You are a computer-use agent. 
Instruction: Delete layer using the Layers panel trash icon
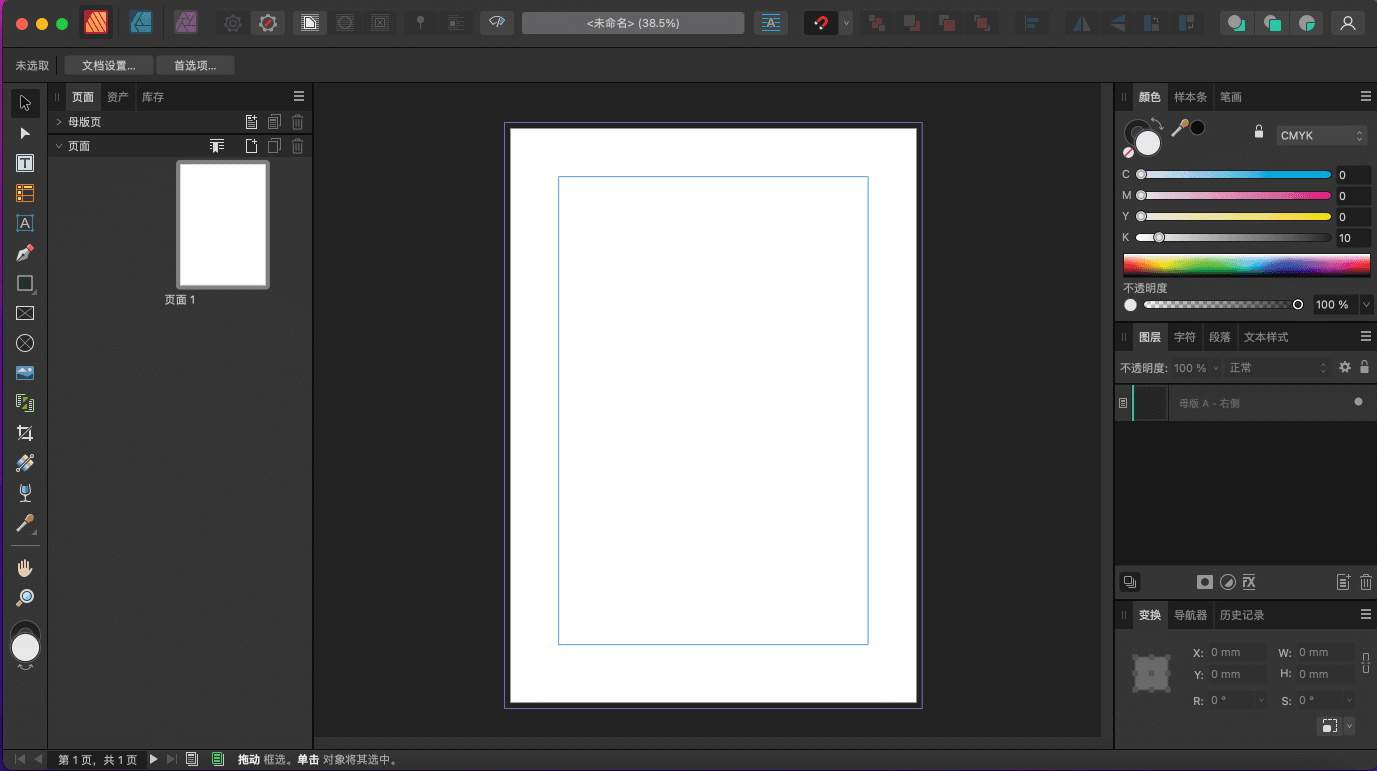click(x=1365, y=582)
